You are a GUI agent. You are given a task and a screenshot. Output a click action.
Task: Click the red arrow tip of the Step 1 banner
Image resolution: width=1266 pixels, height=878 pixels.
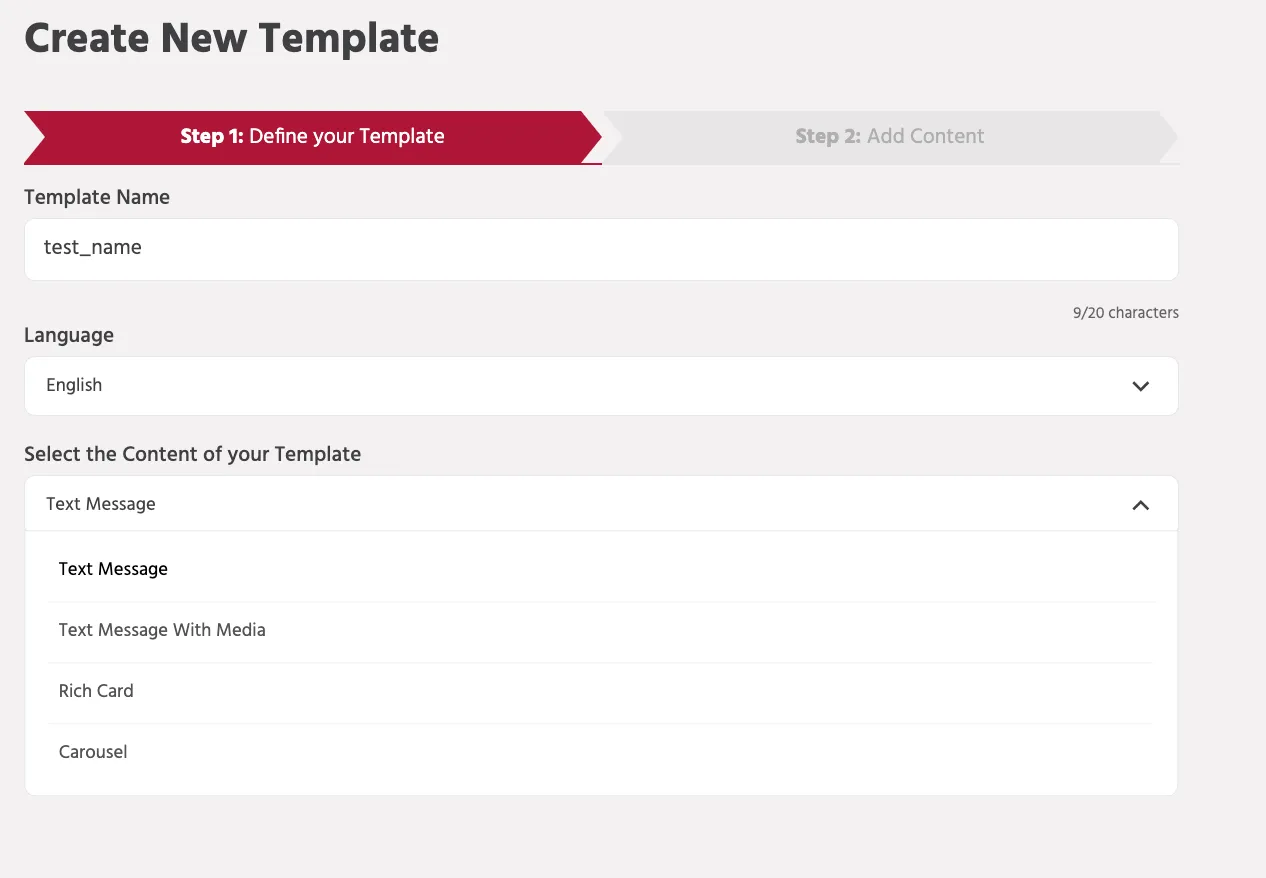click(591, 137)
